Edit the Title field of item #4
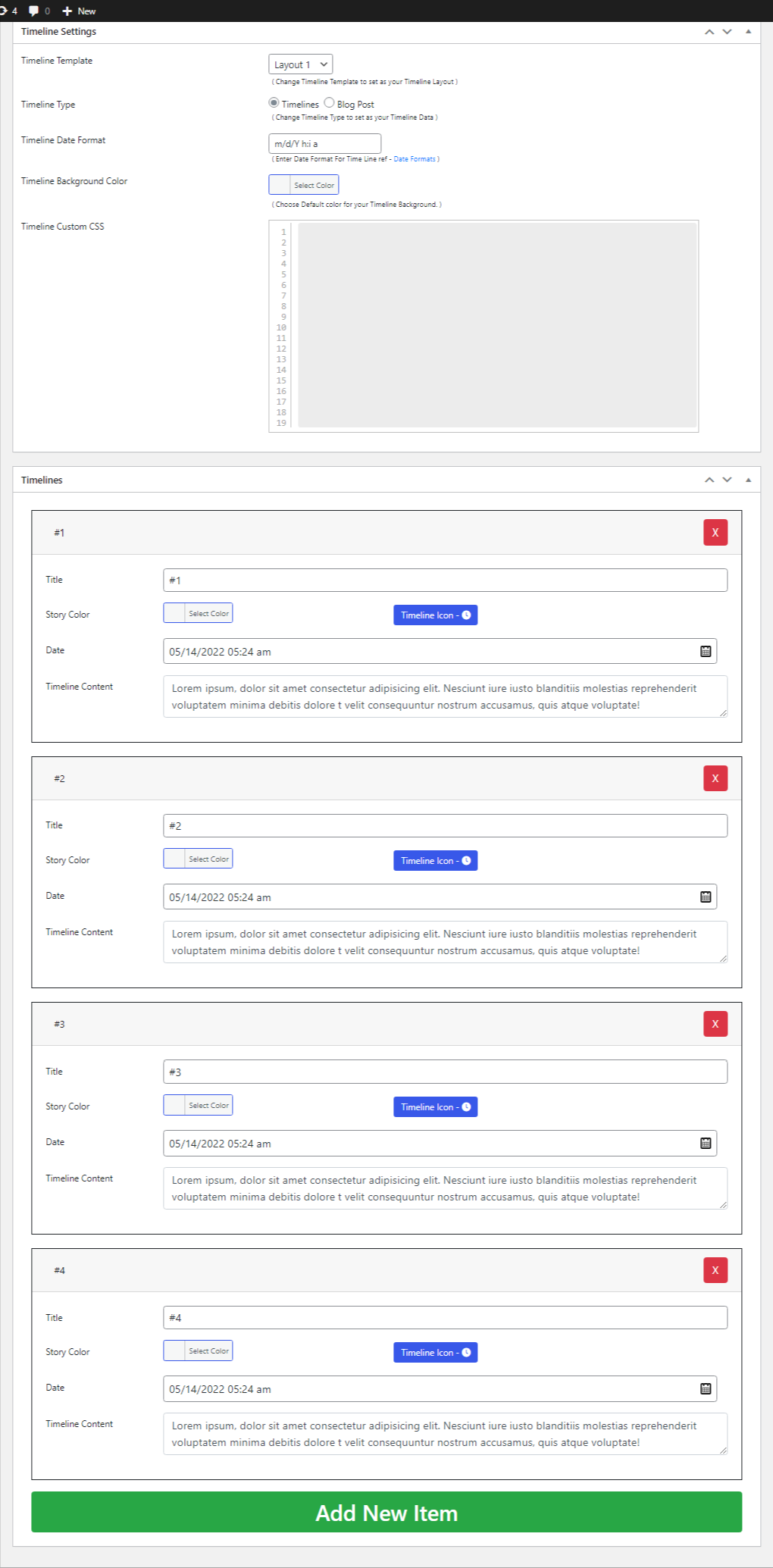The image size is (773, 1568). tap(445, 1317)
